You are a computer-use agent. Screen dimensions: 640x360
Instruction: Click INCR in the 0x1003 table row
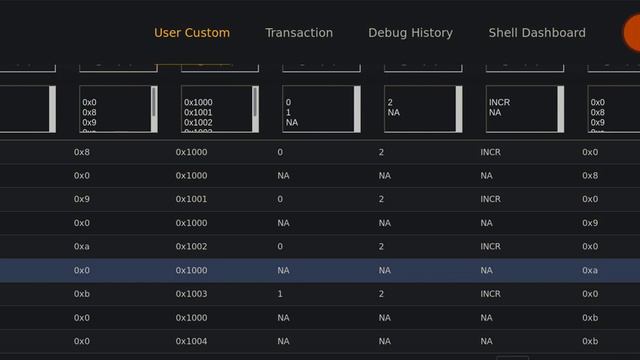click(490, 294)
